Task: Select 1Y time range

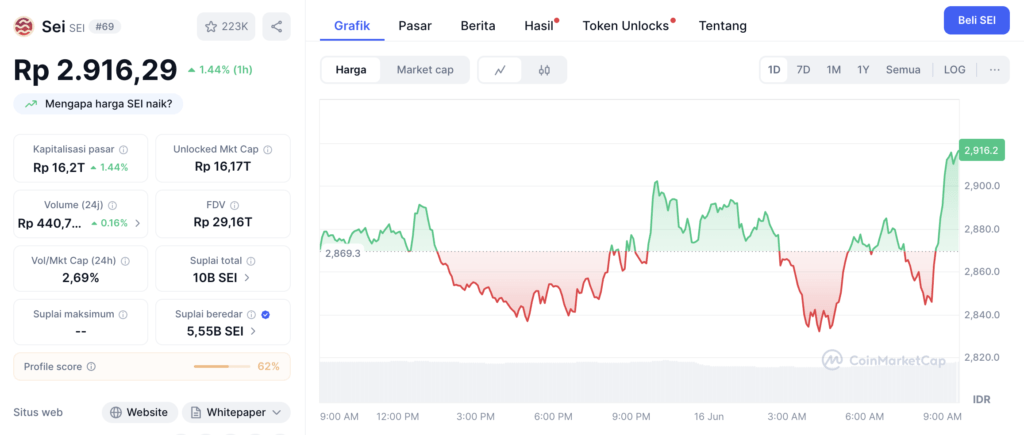Action: tap(863, 70)
